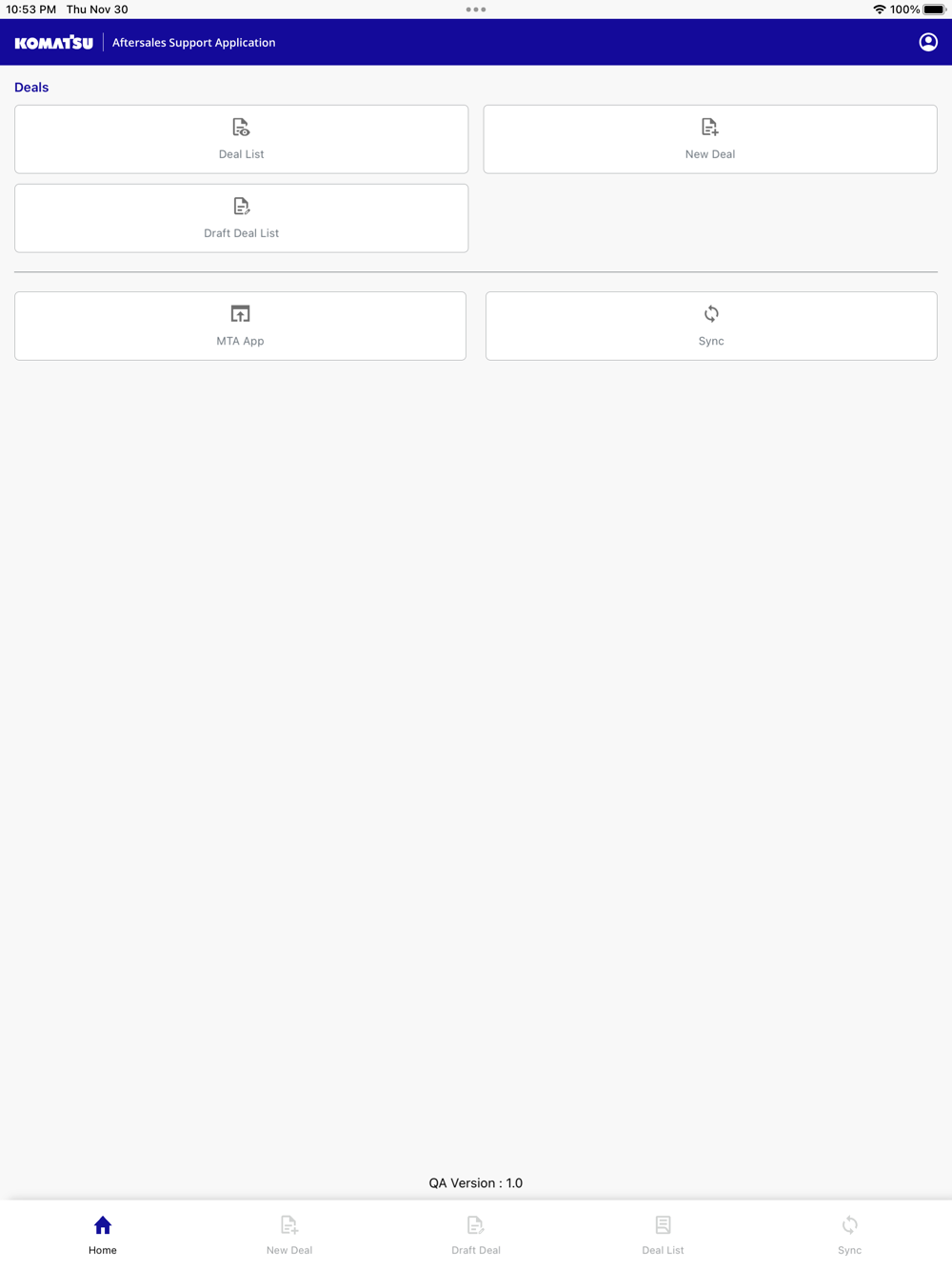
Task: Click the Komatsu logo in header
Action: tap(54, 43)
